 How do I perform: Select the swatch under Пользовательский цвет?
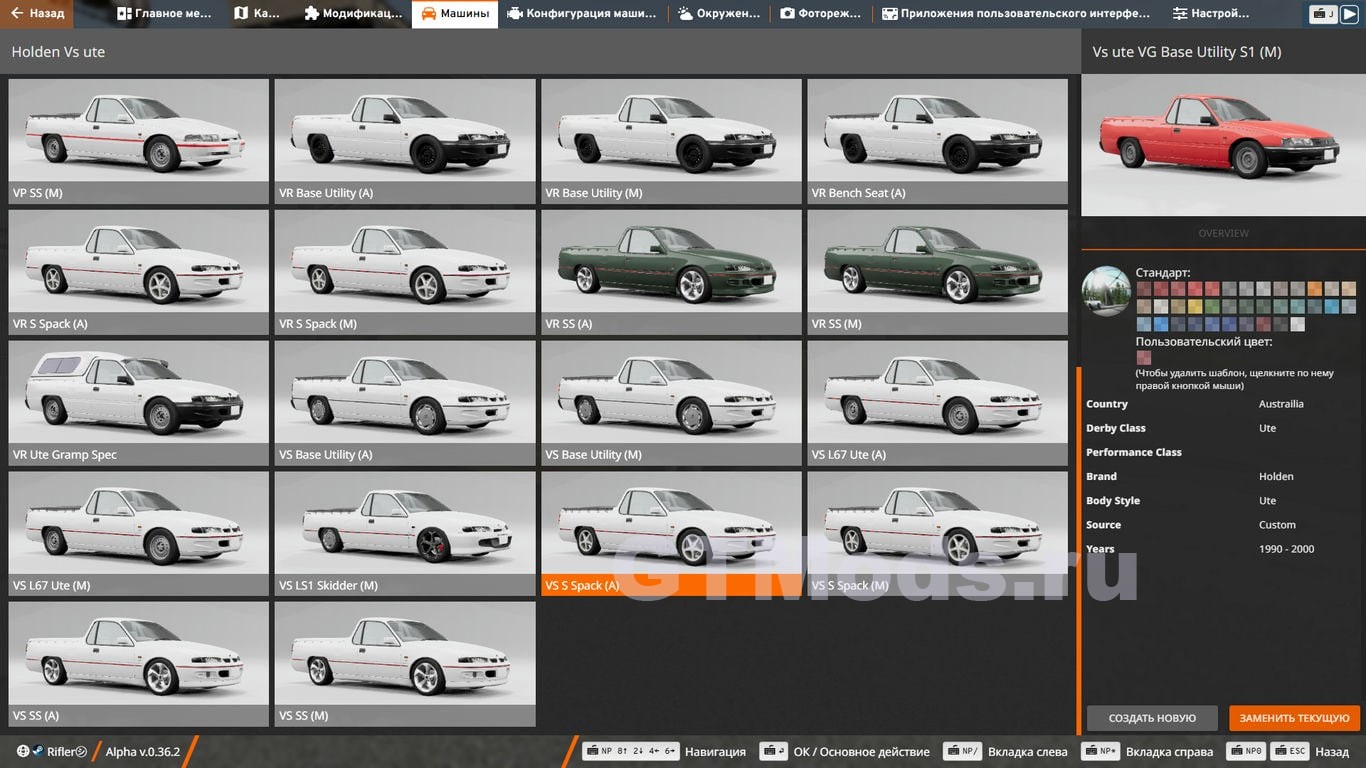pyautogui.click(x=1143, y=357)
